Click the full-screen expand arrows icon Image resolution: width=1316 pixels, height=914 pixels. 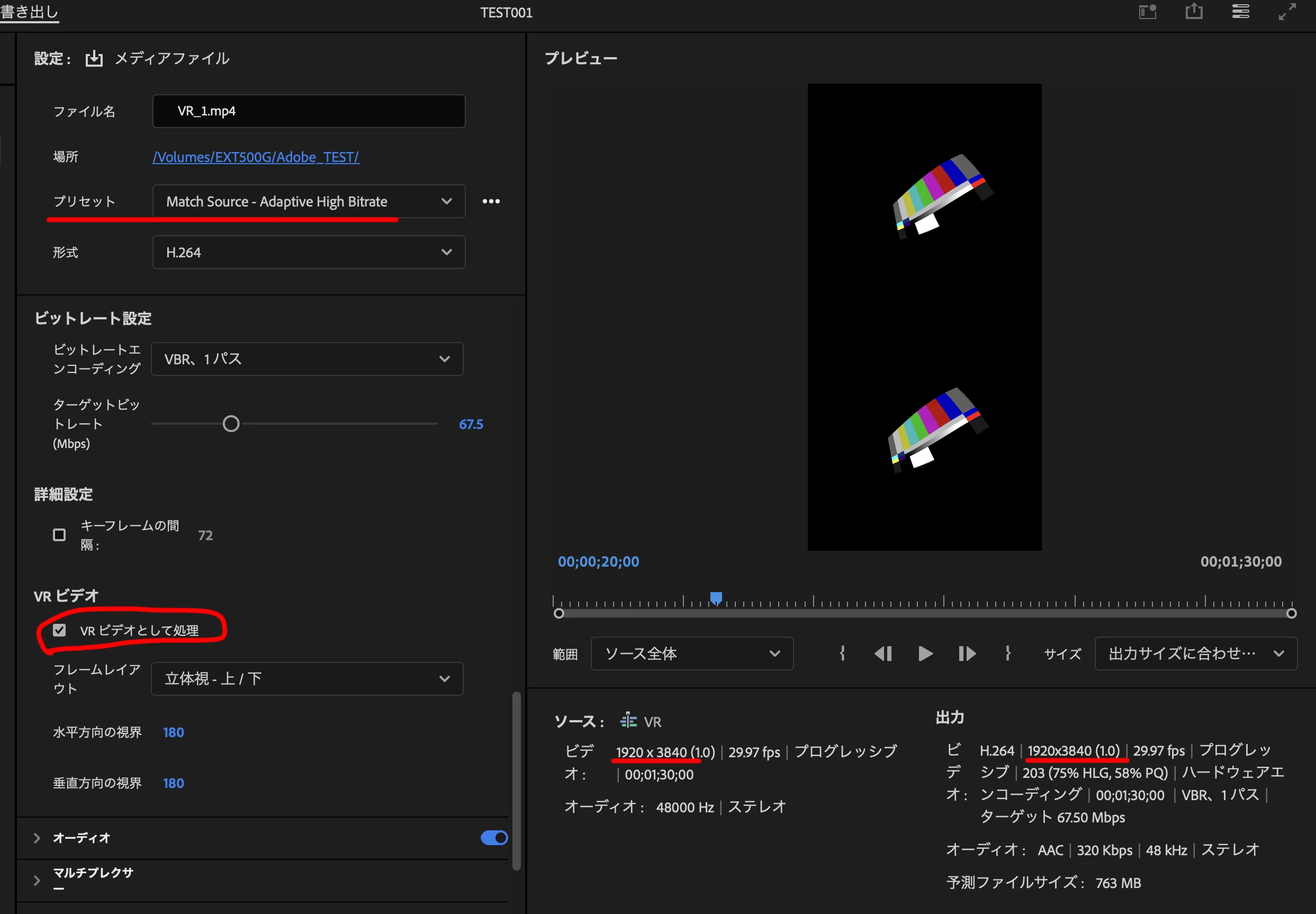(1287, 12)
